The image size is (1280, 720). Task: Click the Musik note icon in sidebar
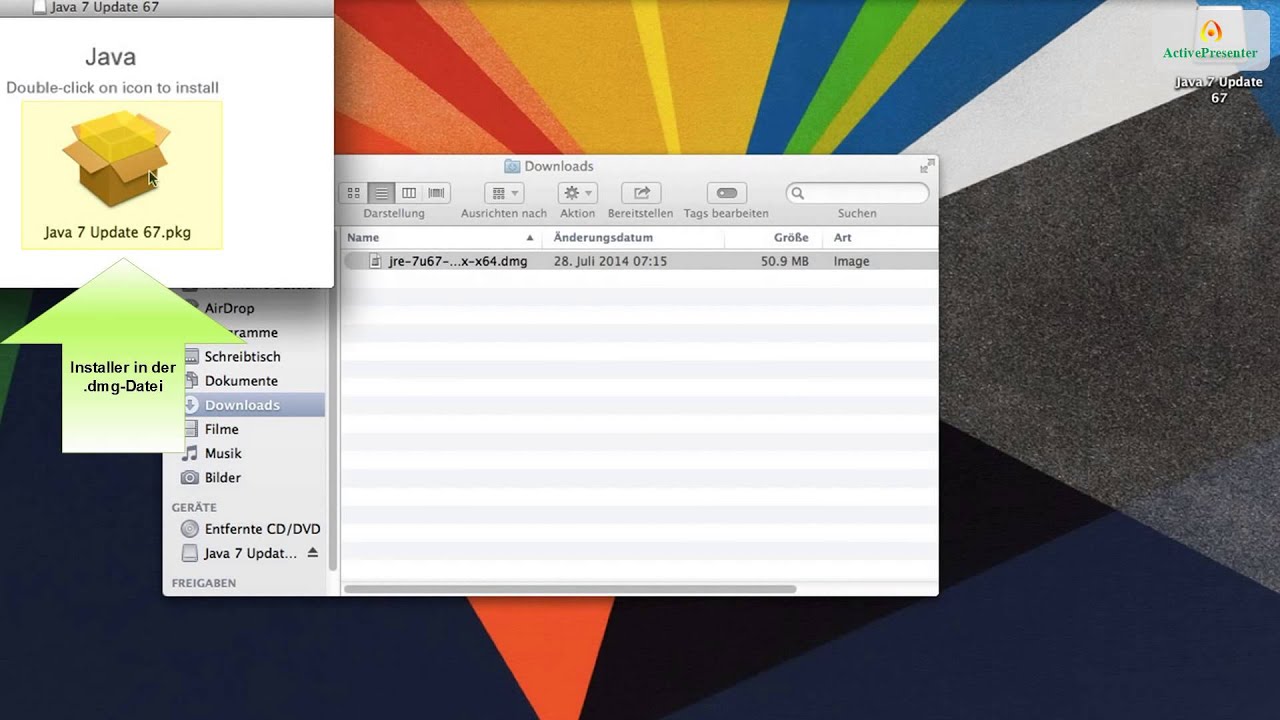[x=190, y=453]
